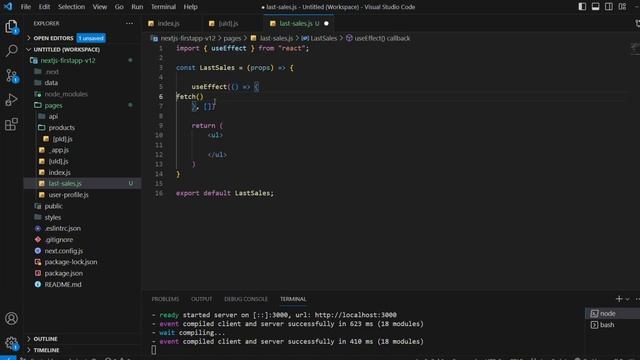Open the Accounts menu icon
640x360 pixels.
(x=11, y=318)
